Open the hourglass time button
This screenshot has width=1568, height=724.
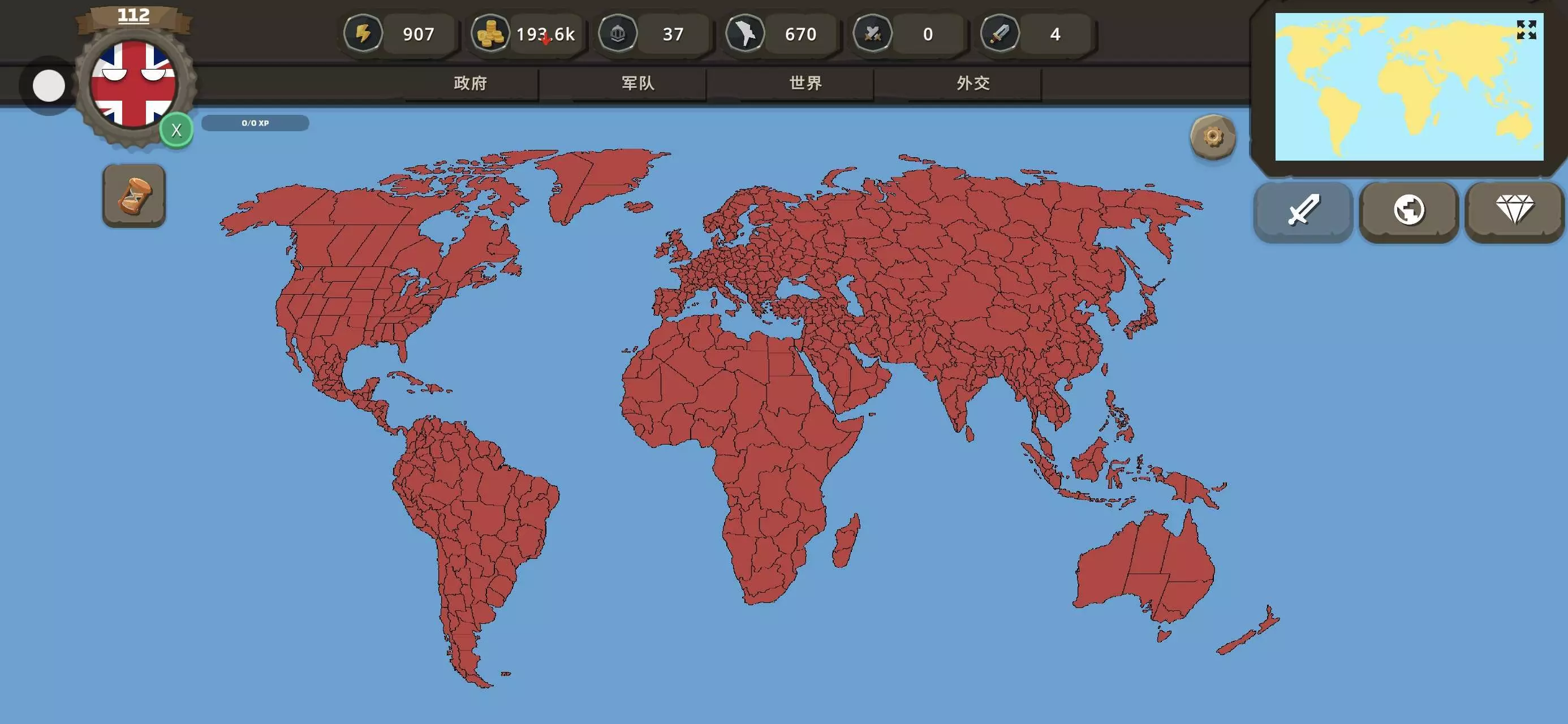134,196
